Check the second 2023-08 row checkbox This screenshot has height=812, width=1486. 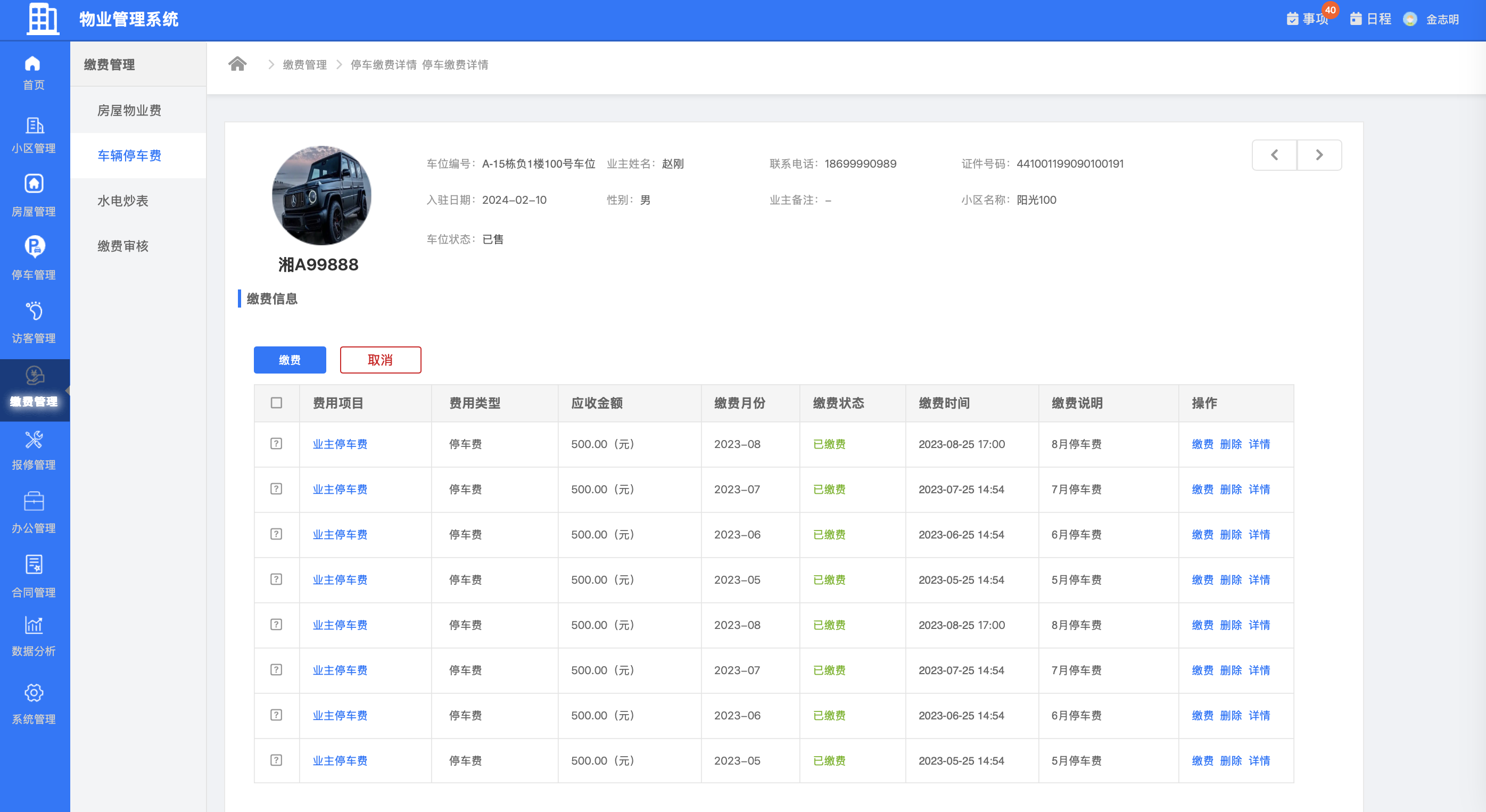(x=276, y=625)
